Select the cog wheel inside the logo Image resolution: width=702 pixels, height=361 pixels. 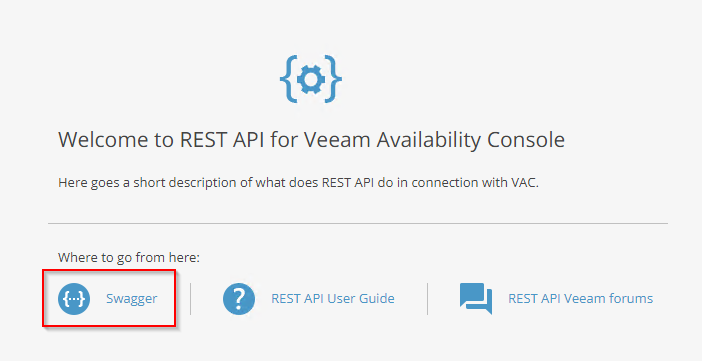tap(311, 79)
